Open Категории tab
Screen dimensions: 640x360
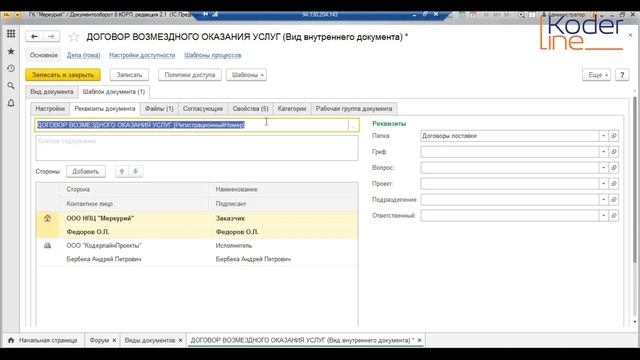coord(292,109)
